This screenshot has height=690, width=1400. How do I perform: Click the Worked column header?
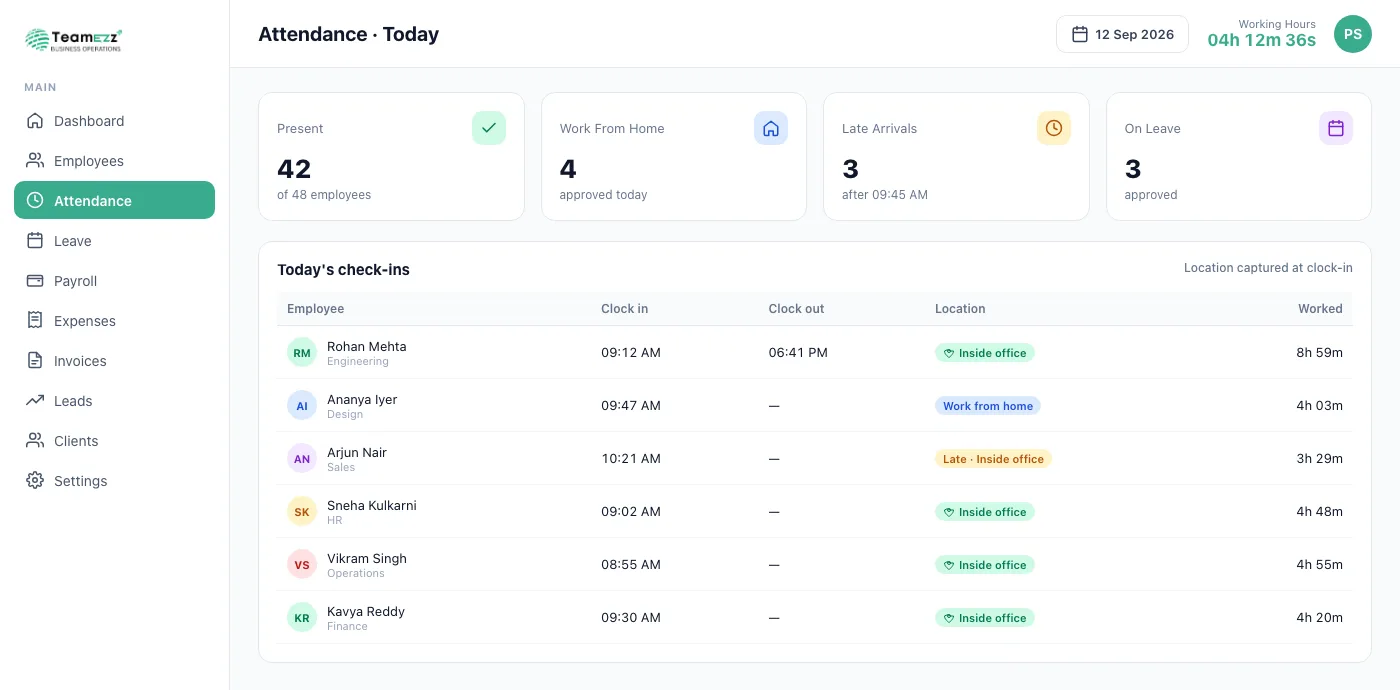tap(1320, 309)
